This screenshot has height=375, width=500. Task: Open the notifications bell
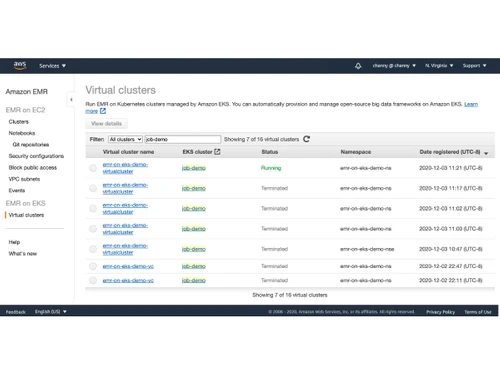click(x=358, y=66)
